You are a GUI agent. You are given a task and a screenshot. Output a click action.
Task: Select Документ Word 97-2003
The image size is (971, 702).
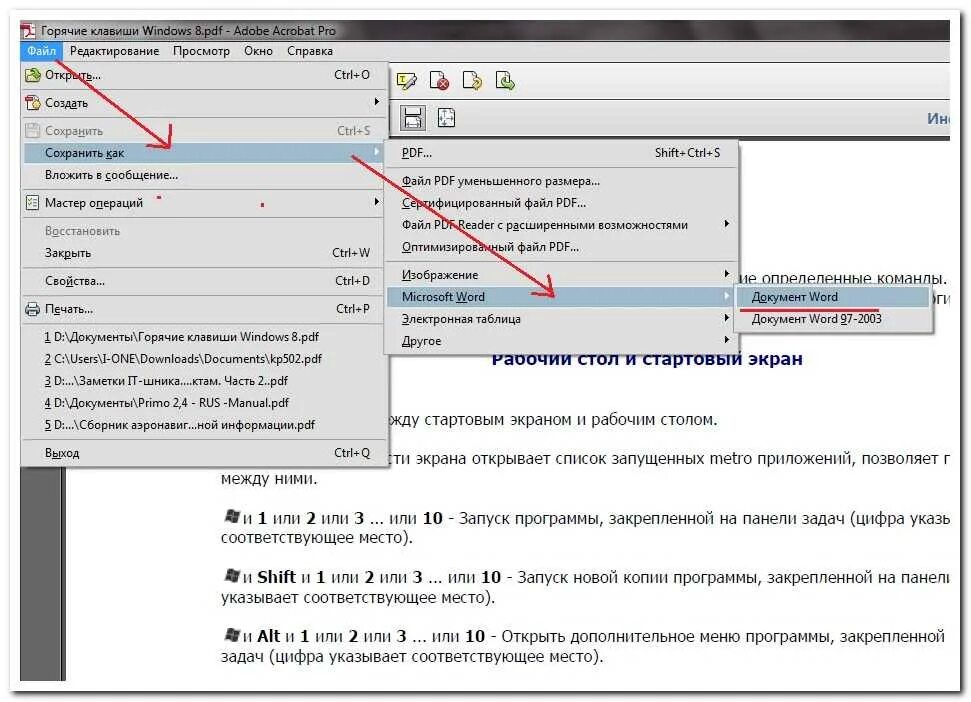[x=820, y=316]
